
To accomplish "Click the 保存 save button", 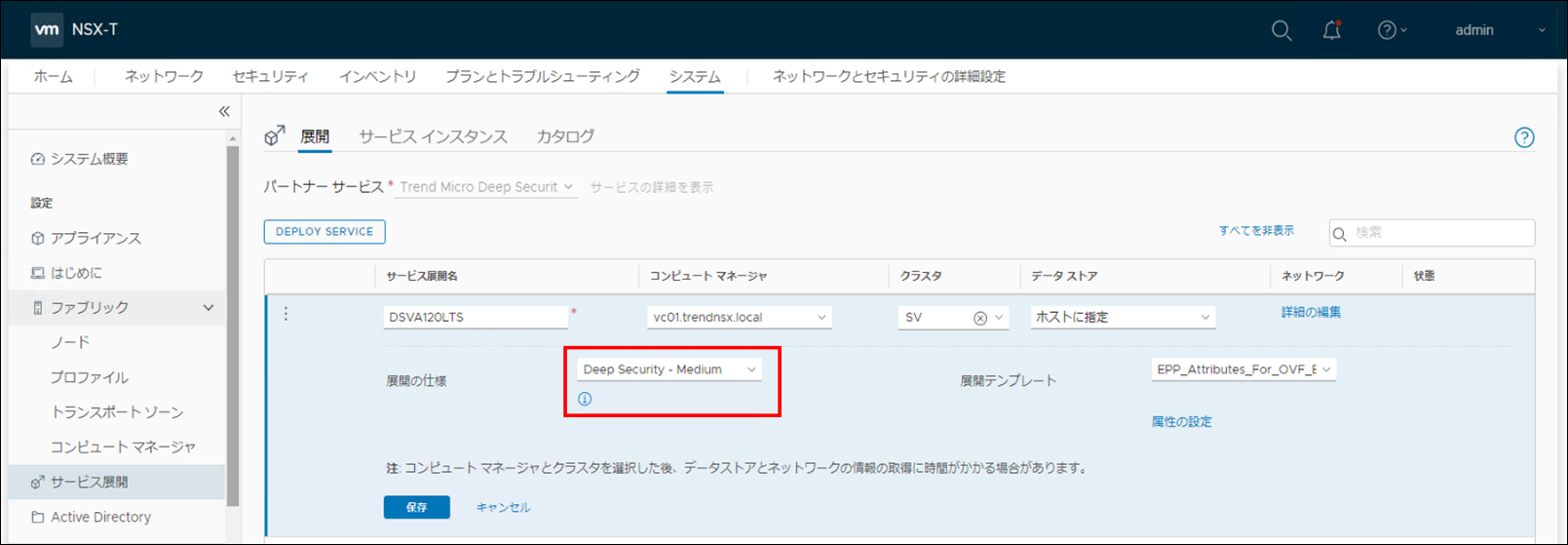I will (x=416, y=507).
